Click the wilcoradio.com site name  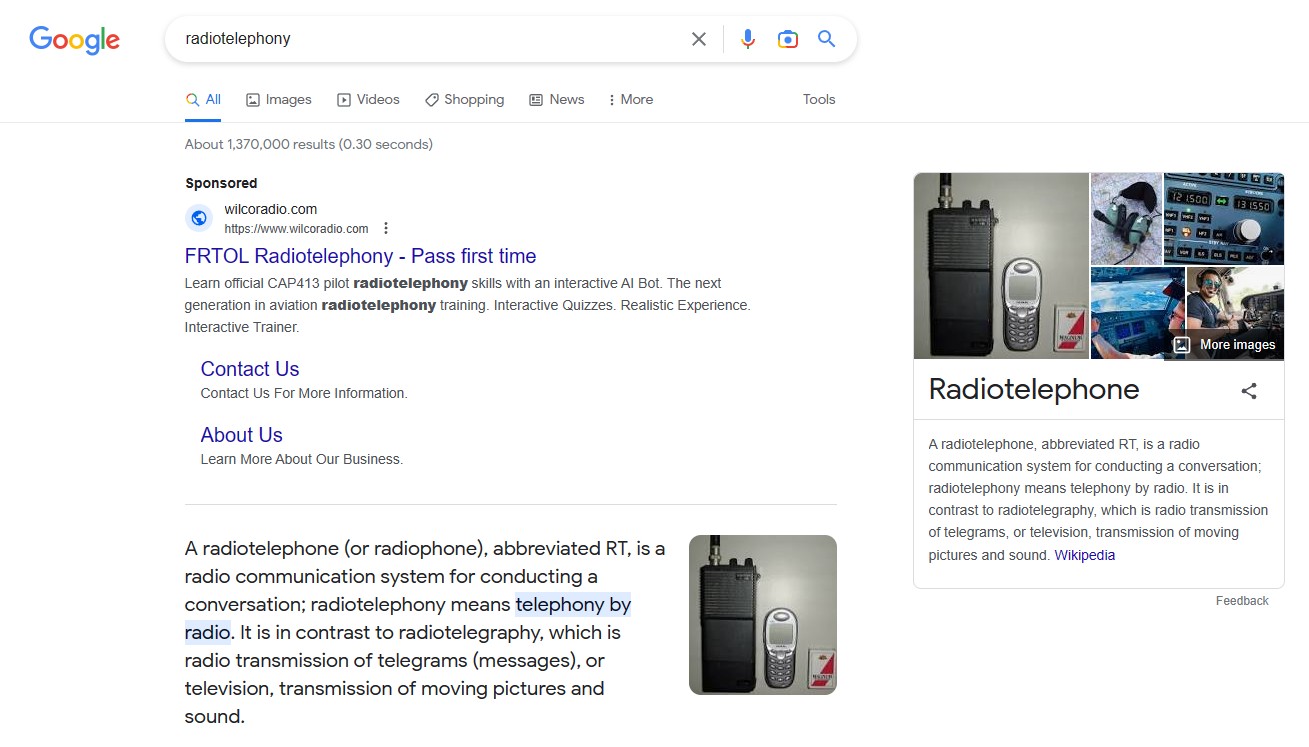[271, 209]
